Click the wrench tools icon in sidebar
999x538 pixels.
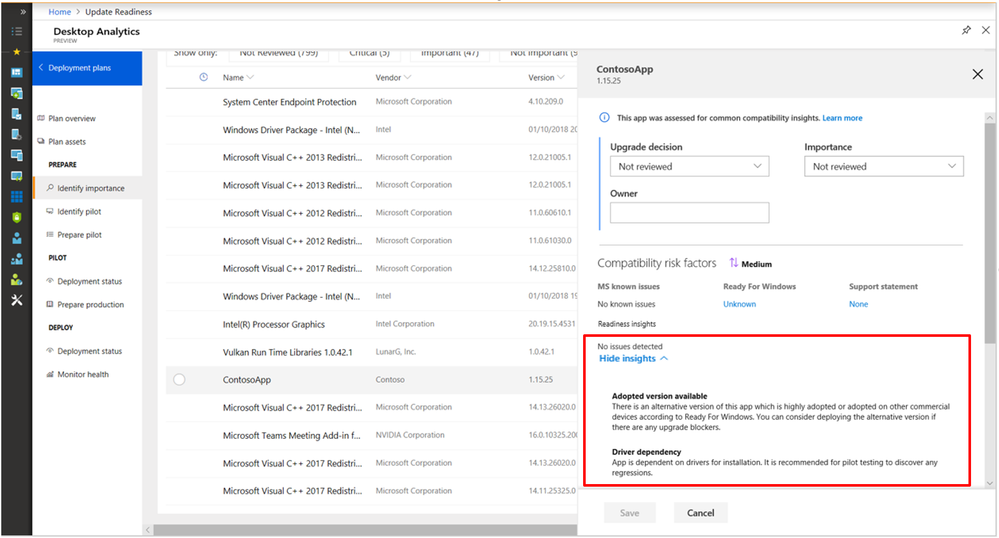click(x=16, y=301)
